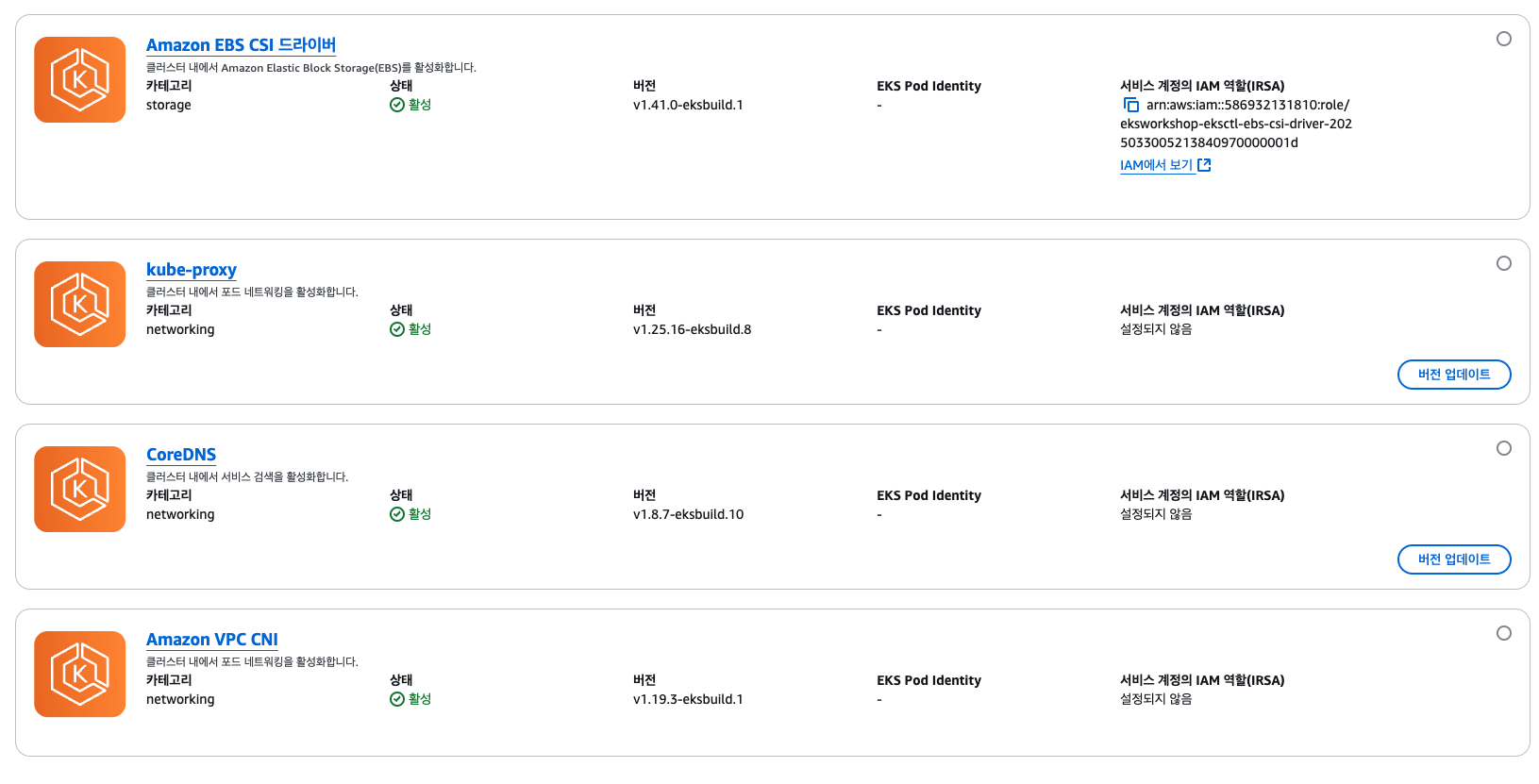Click Amazon VPC CNI's 설정되지 않음 IRSA value

click(1156, 699)
